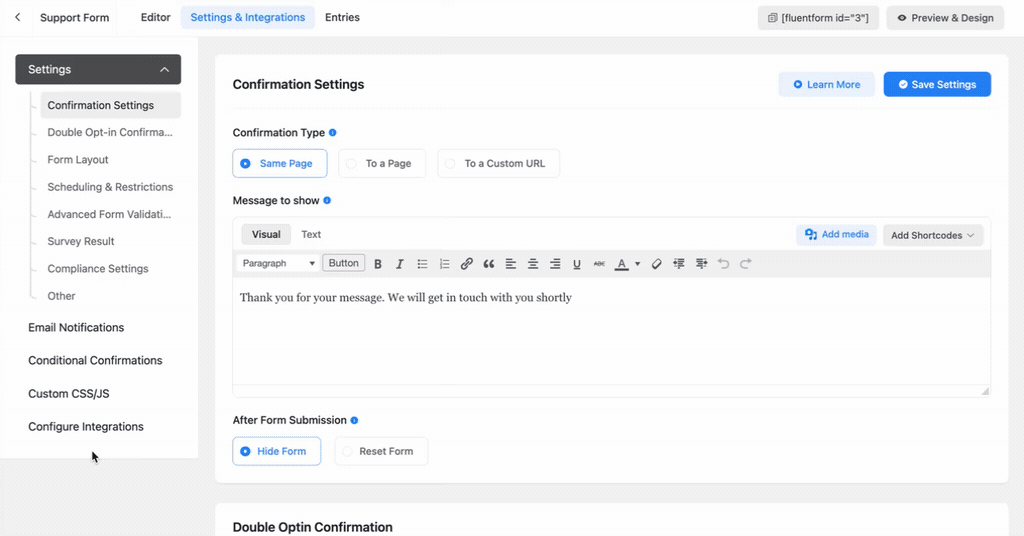Click the Support Form title
The width and height of the screenshot is (1024, 536).
74,18
